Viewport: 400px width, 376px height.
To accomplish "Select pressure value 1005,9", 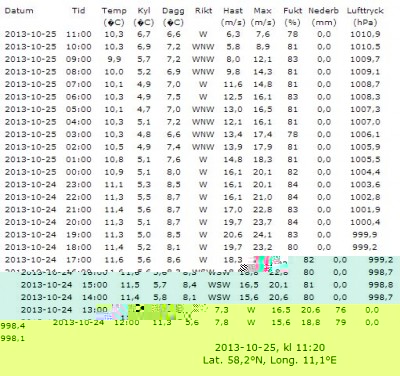I will (x=365, y=147).
